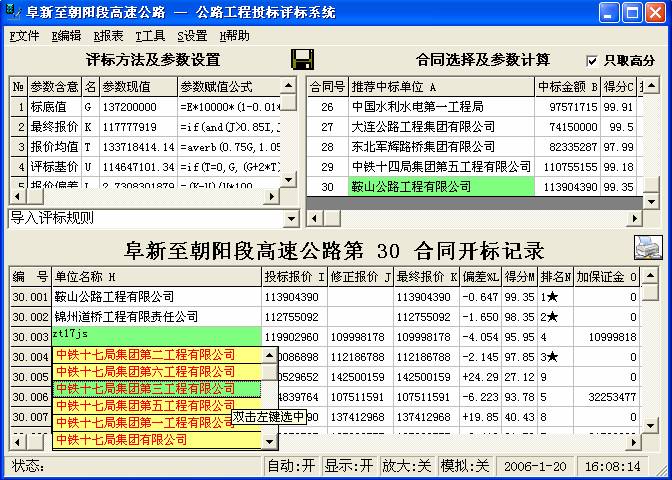Click the right arrow of the bid record horizontal scrollbar
The image size is (672, 480).
tap(633, 442)
